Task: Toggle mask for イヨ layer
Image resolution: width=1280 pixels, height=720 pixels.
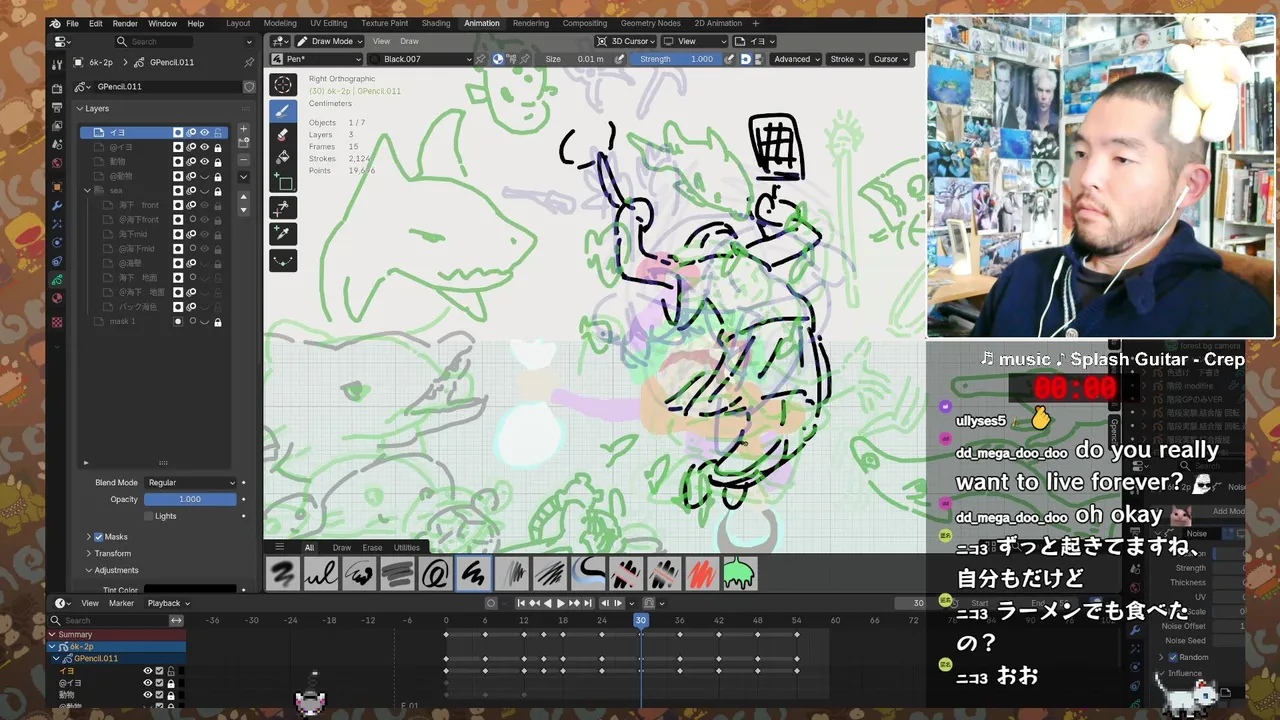Action: coord(178,132)
